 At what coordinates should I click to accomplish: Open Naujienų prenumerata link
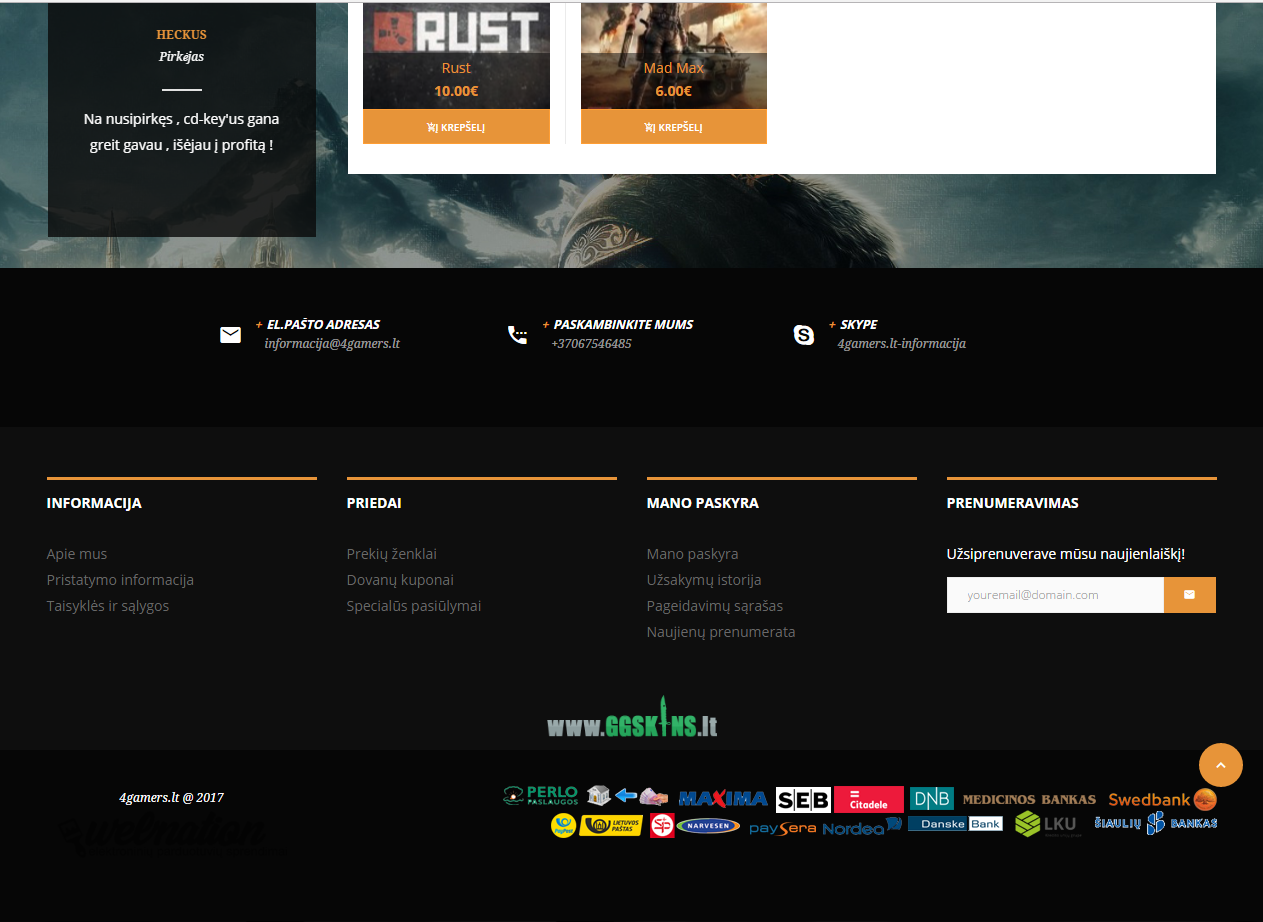point(721,632)
